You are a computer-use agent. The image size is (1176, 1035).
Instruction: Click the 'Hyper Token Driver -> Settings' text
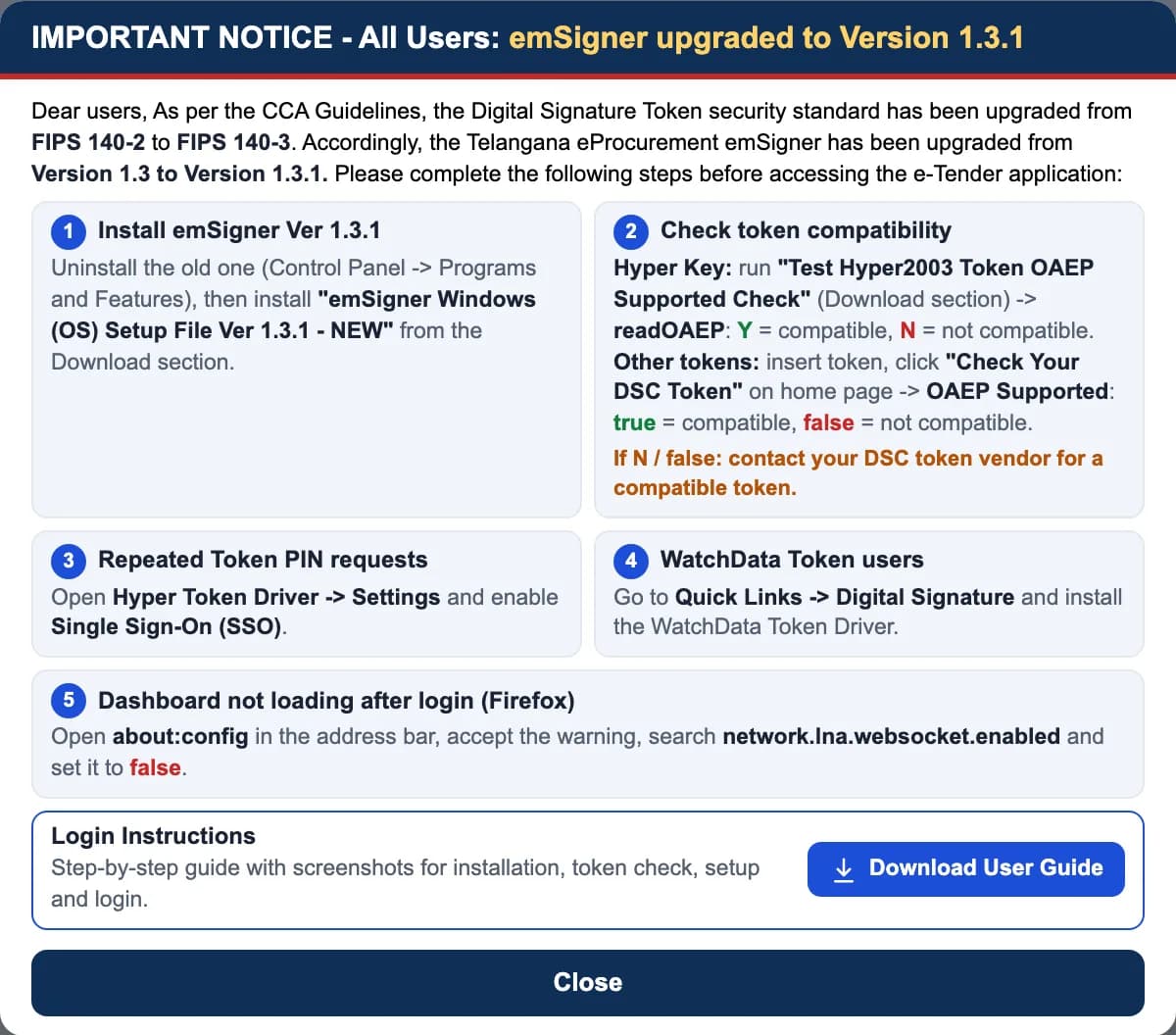[x=276, y=597]
